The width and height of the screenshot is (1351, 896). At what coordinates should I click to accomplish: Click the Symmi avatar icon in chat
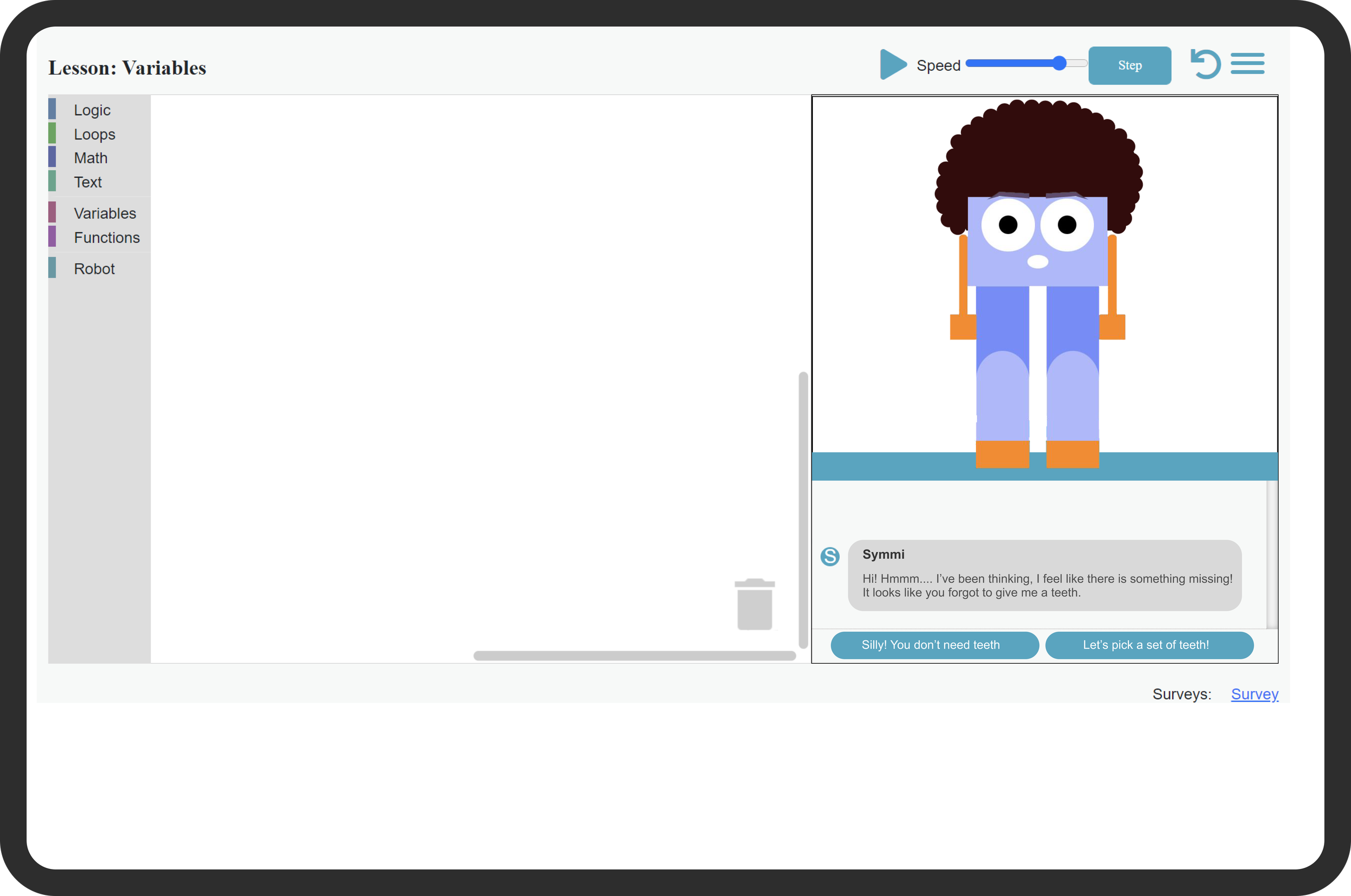[830, 556]
